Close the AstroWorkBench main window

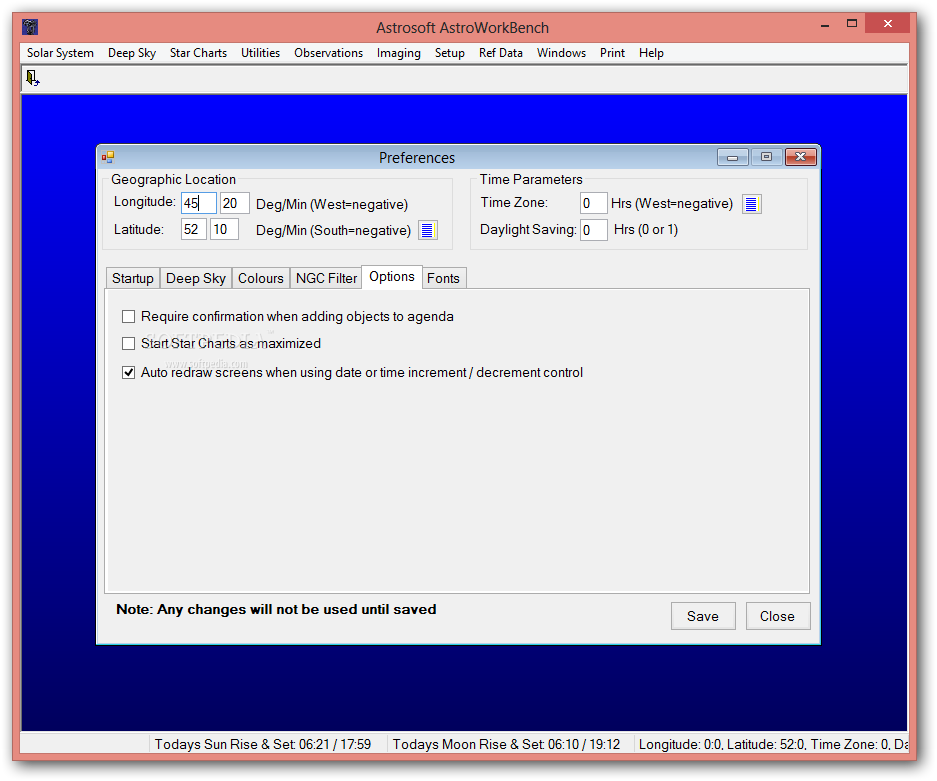click(x=887, y=24)
